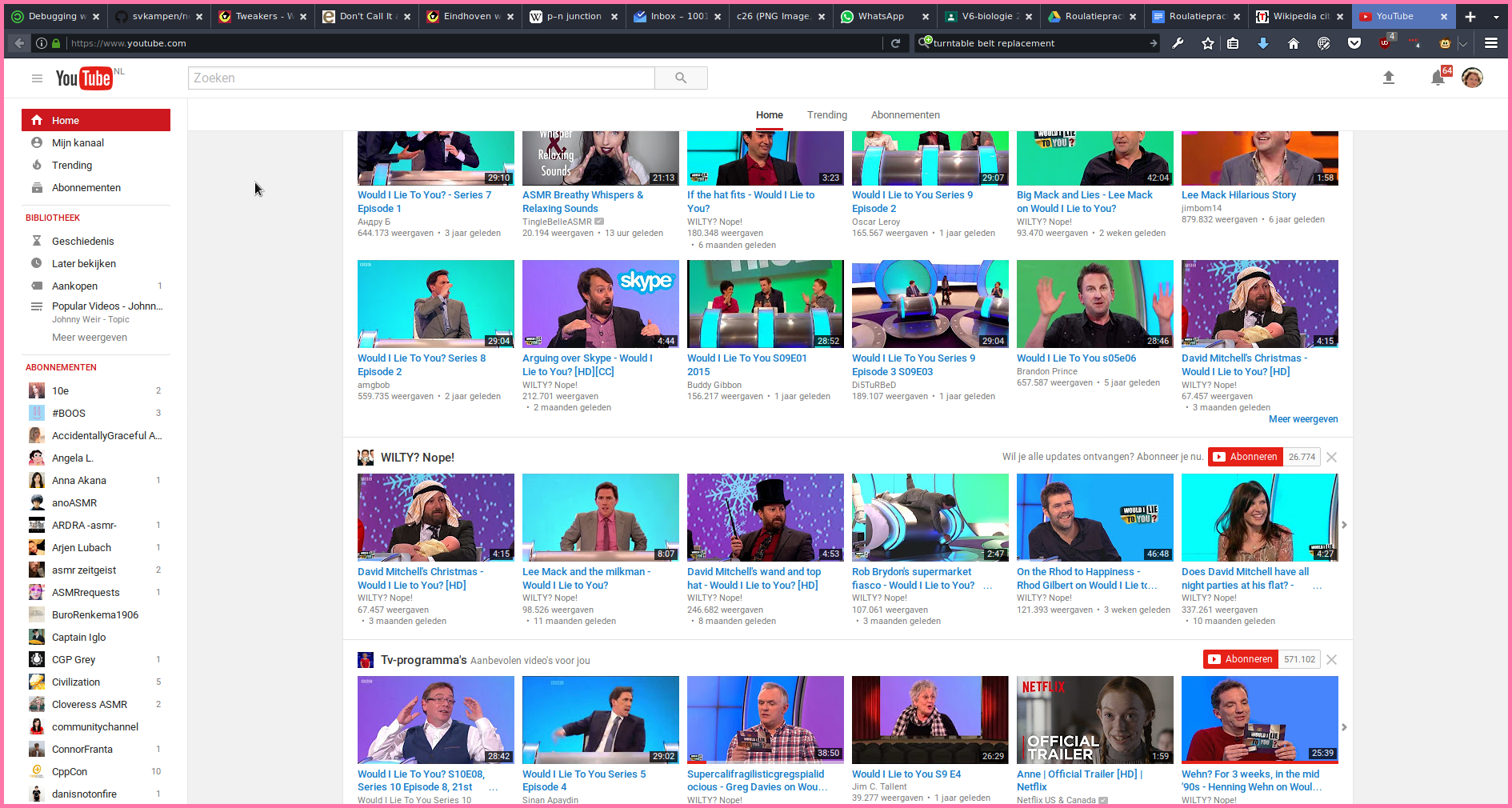
Task: Switch to the Trending tab
Action: tap(826, 115)
